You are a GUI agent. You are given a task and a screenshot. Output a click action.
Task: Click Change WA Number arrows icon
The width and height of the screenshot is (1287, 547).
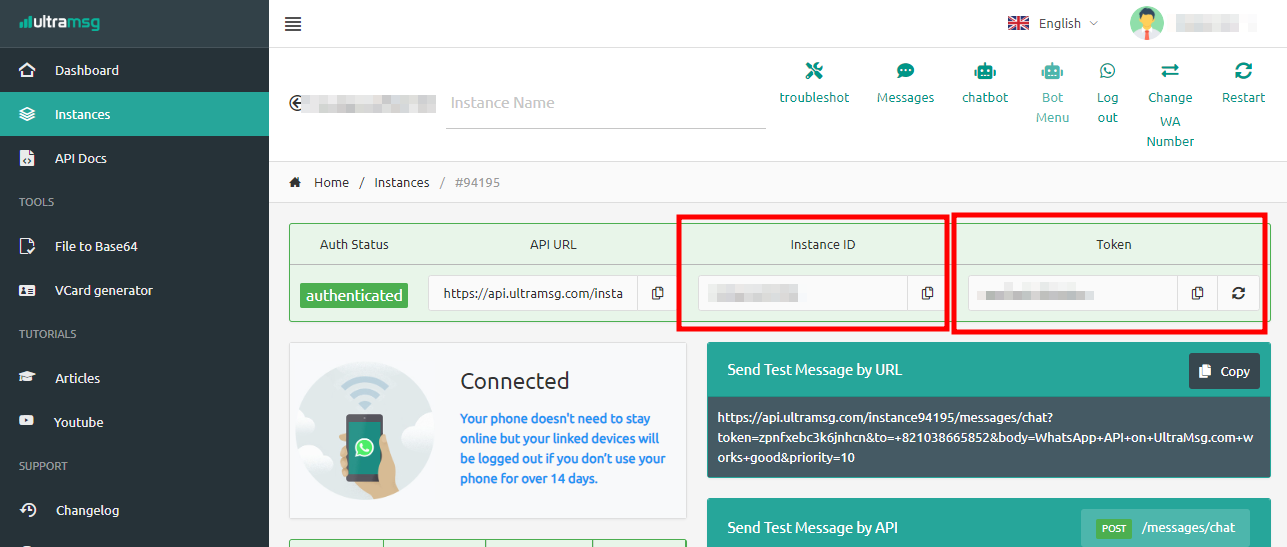click(x=1170, y=71)
